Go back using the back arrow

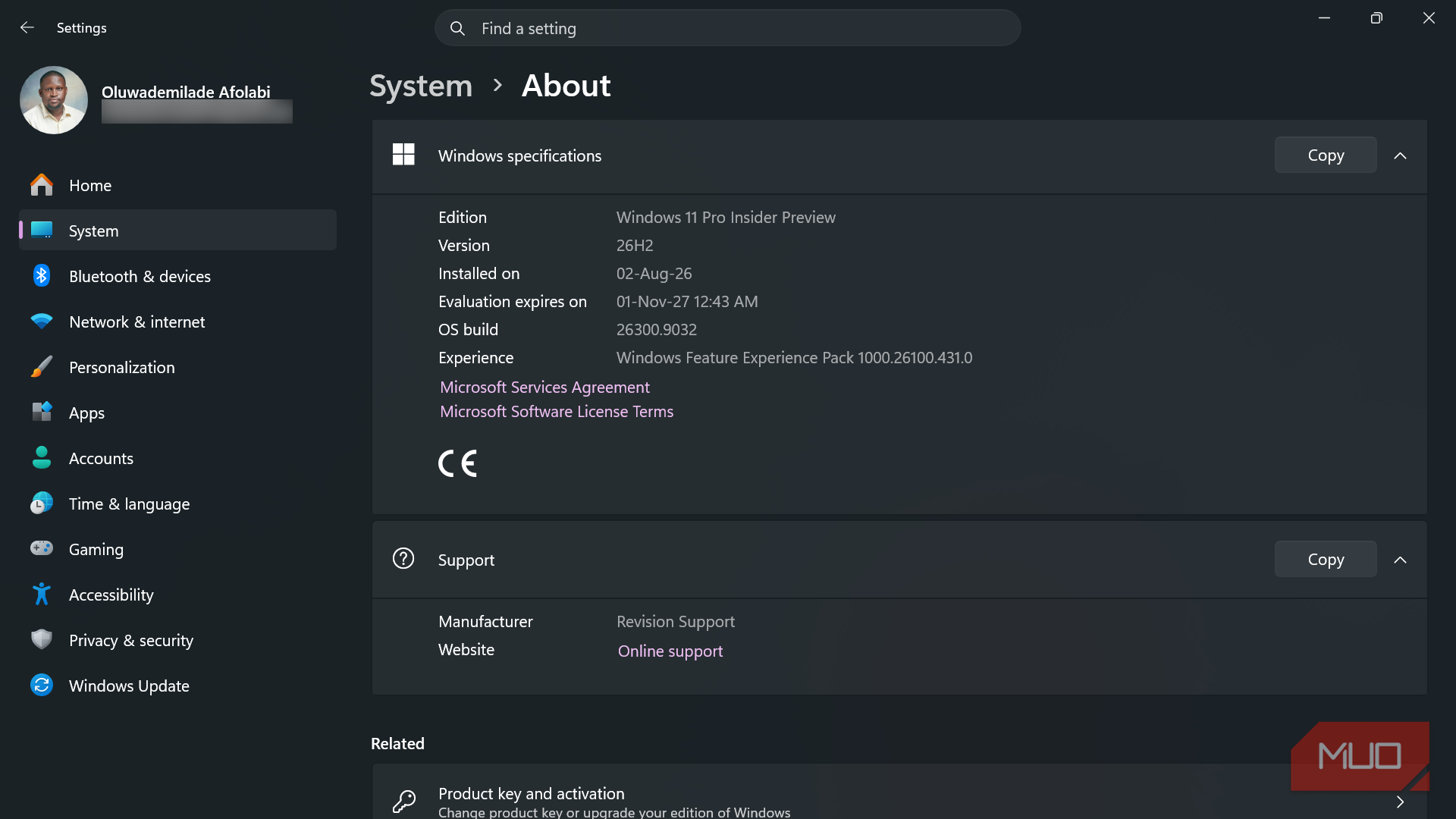tap(27, 28)
